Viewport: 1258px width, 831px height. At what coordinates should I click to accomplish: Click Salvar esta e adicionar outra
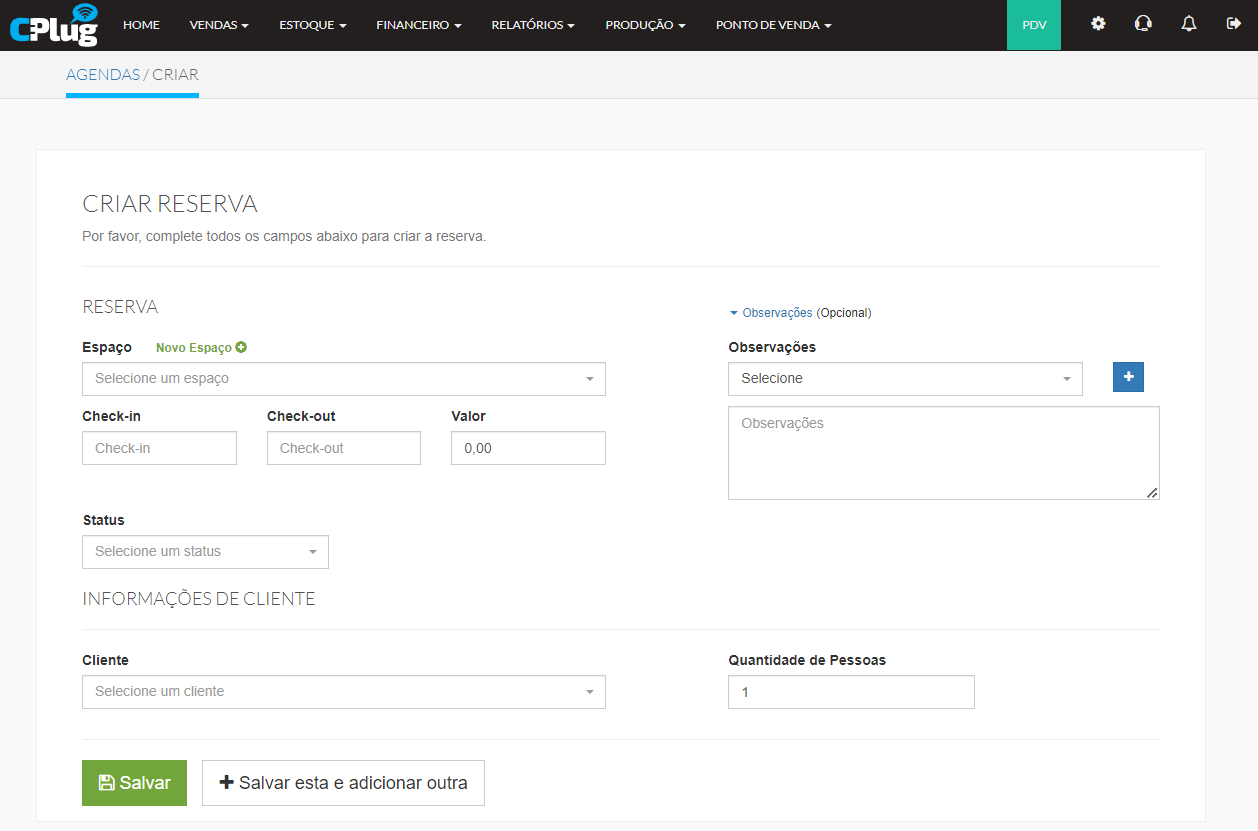tap(343, 783)
